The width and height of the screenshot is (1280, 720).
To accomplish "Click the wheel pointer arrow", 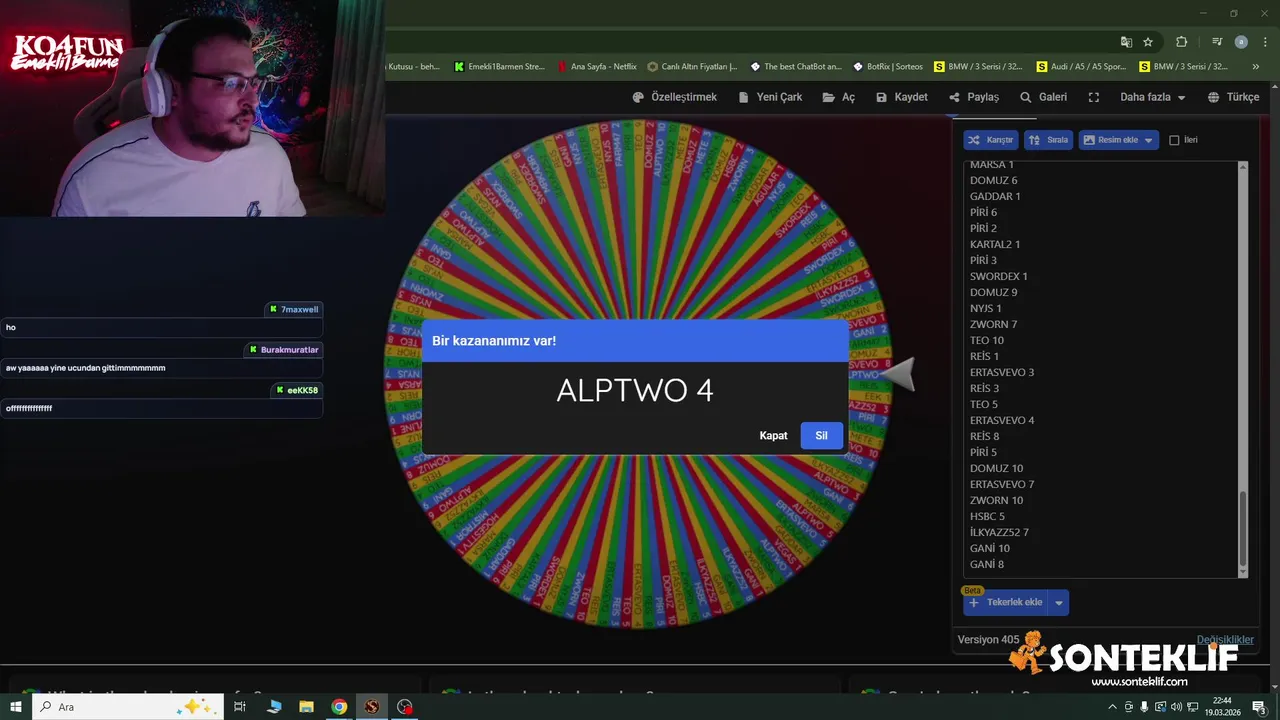I will point(899,375).
